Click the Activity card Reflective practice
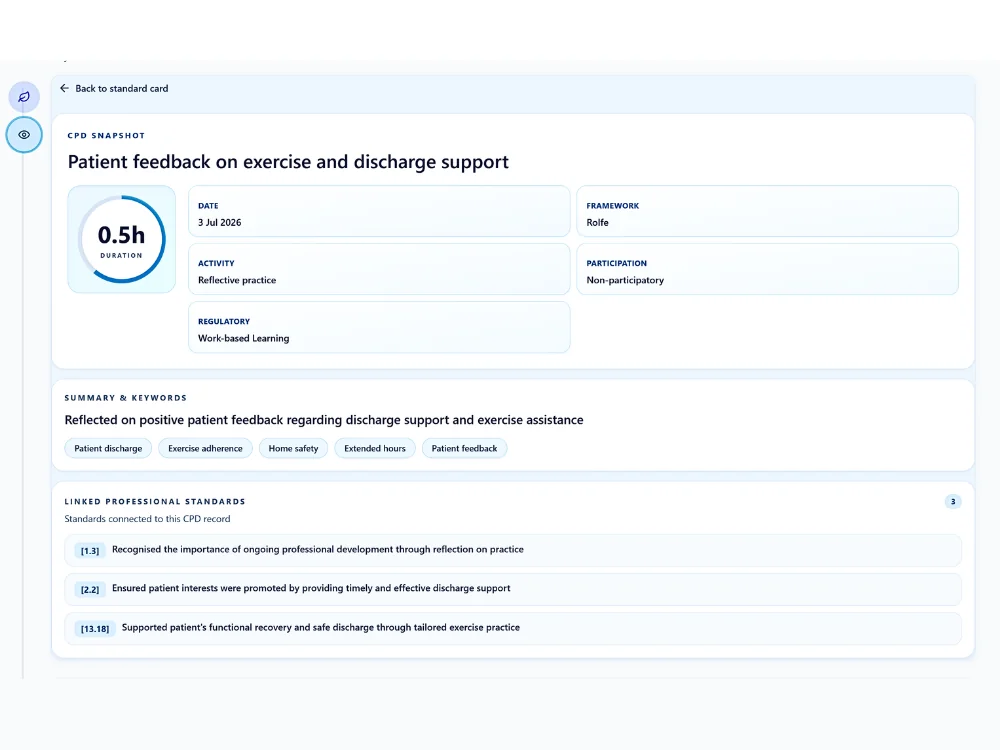Screen dimensions: 1000x750 point(379,269)
